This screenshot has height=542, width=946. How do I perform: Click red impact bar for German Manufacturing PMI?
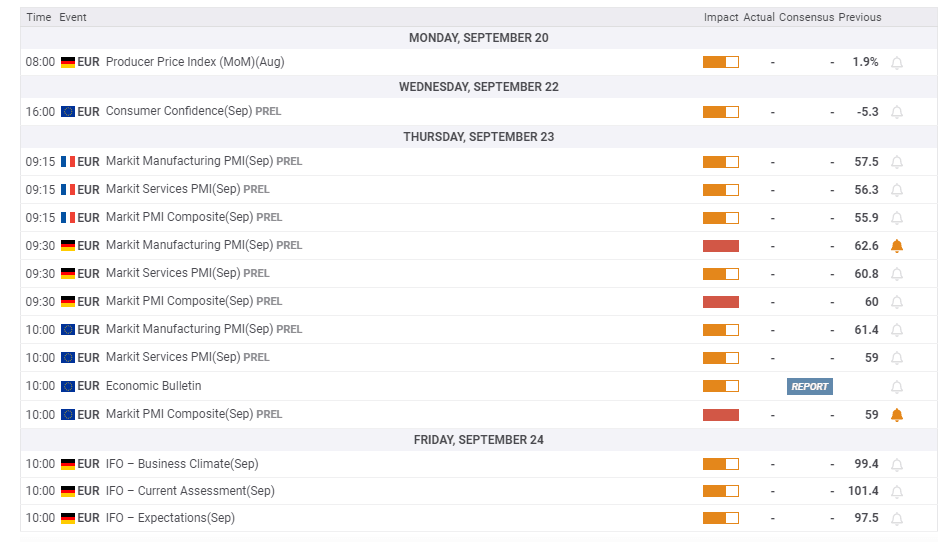tap(721, 246)
